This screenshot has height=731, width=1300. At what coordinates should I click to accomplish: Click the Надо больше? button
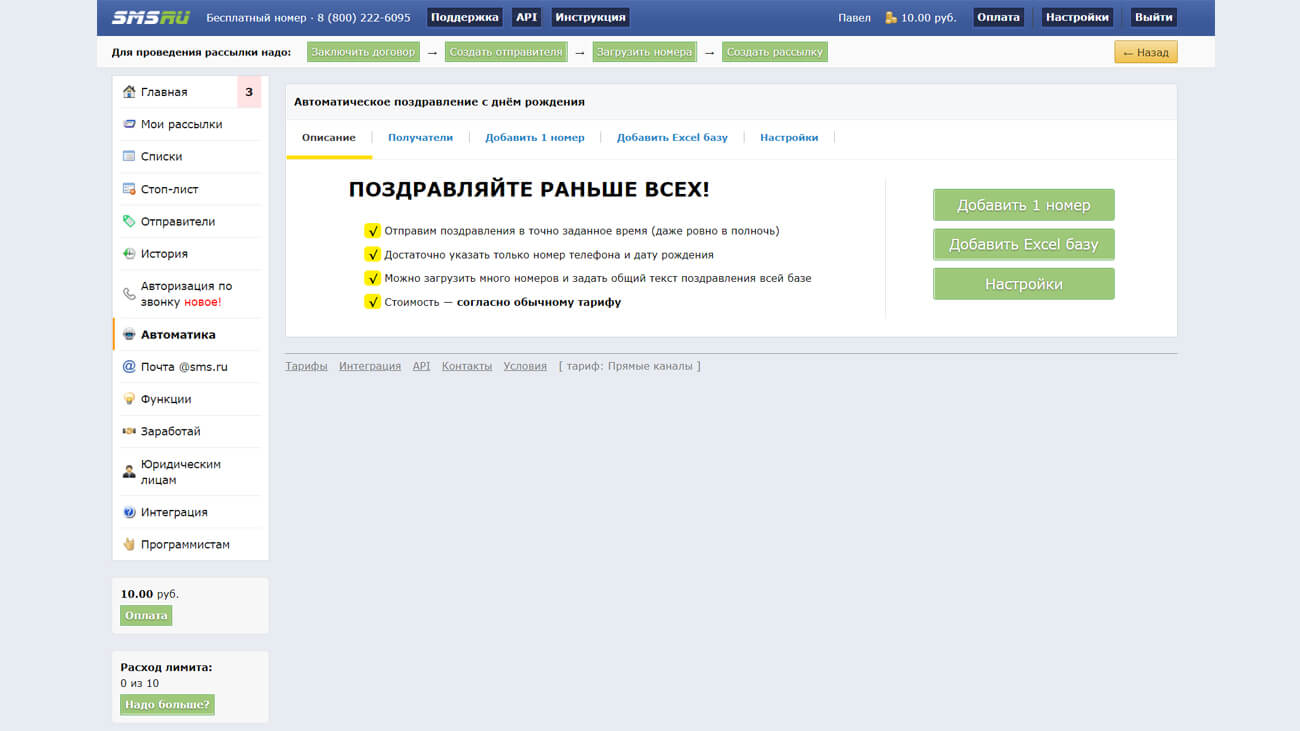point(167,705)
